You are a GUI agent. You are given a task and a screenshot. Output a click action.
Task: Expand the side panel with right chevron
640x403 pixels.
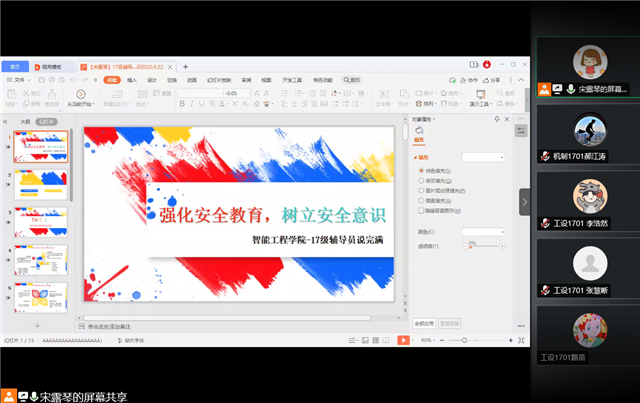524,202
